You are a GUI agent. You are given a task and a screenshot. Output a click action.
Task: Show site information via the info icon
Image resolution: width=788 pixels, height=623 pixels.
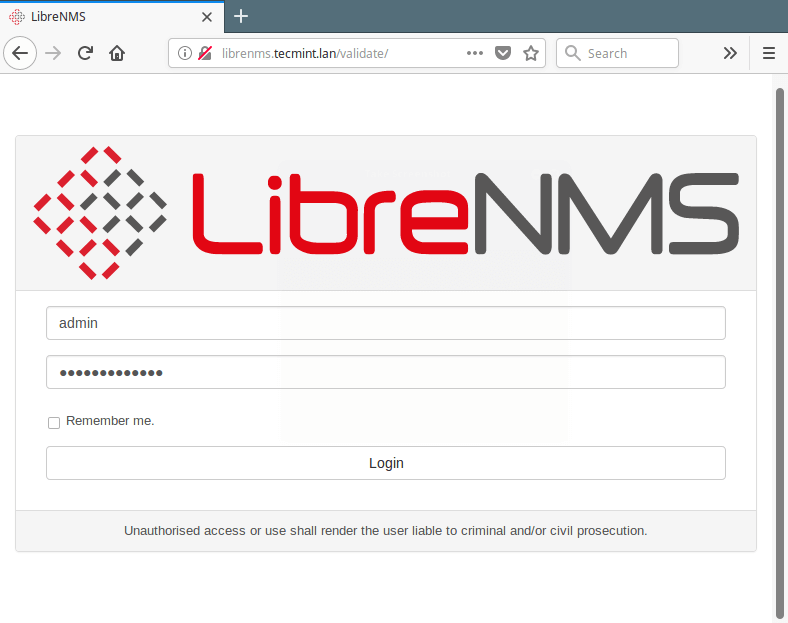[184, 53]
